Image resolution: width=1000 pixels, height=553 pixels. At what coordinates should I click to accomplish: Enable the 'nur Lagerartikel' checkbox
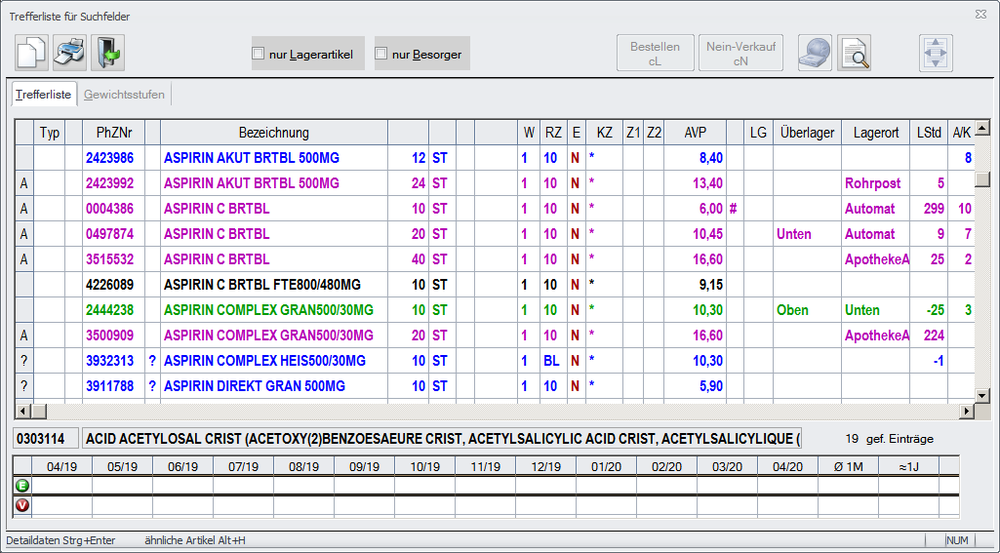(259, 54)
